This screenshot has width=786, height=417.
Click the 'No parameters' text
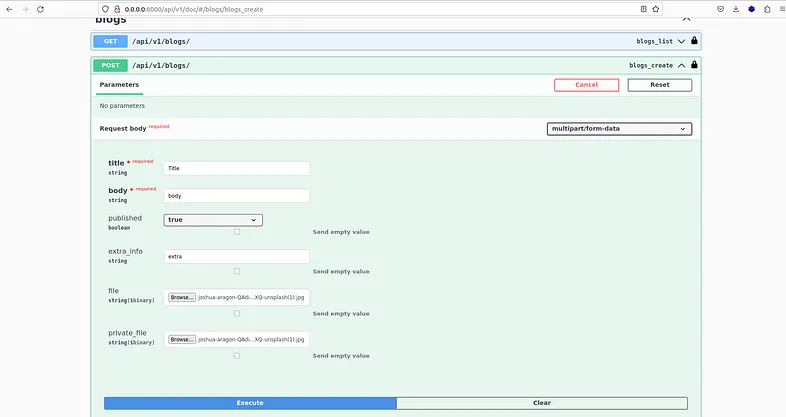pyautogui.click(x=122, y=106)
